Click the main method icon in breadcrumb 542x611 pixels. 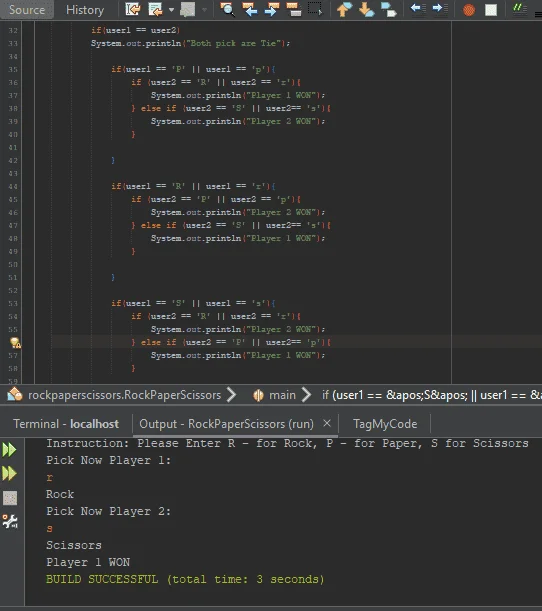click(258, 395)
